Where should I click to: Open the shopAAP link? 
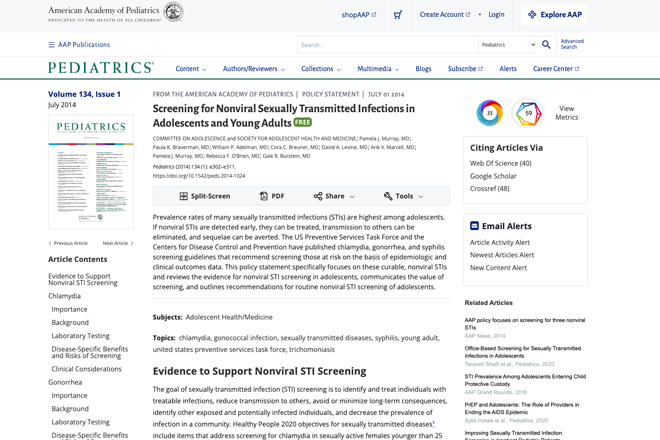tap(359, 15)
